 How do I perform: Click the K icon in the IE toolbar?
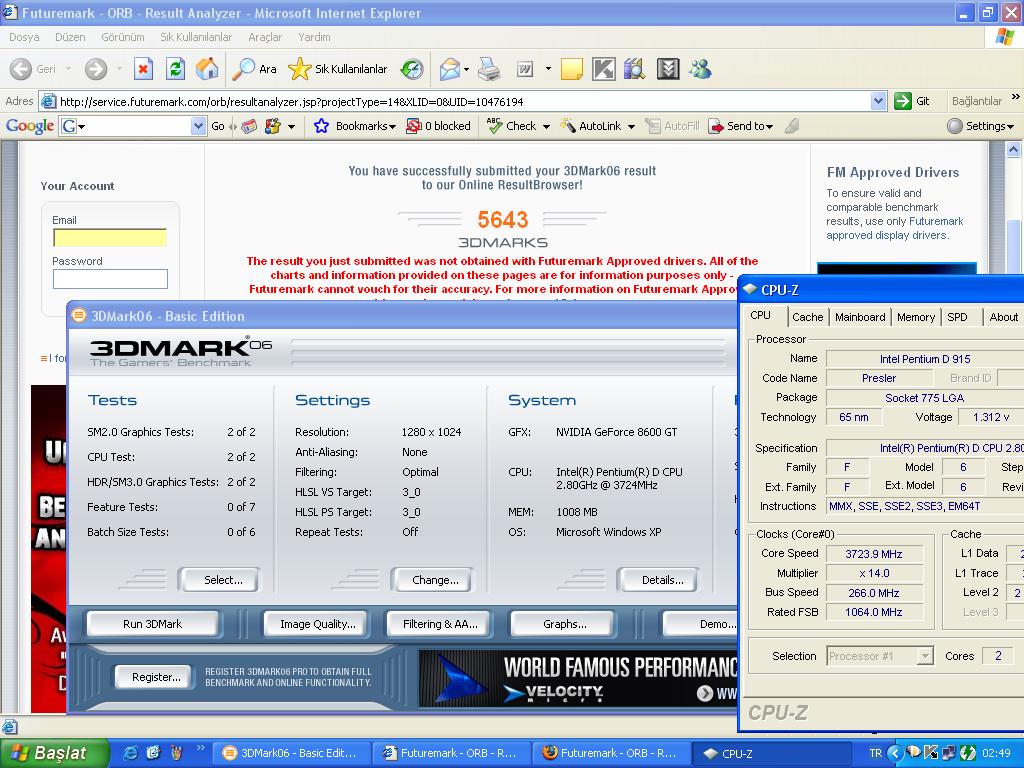click(603, 69)
